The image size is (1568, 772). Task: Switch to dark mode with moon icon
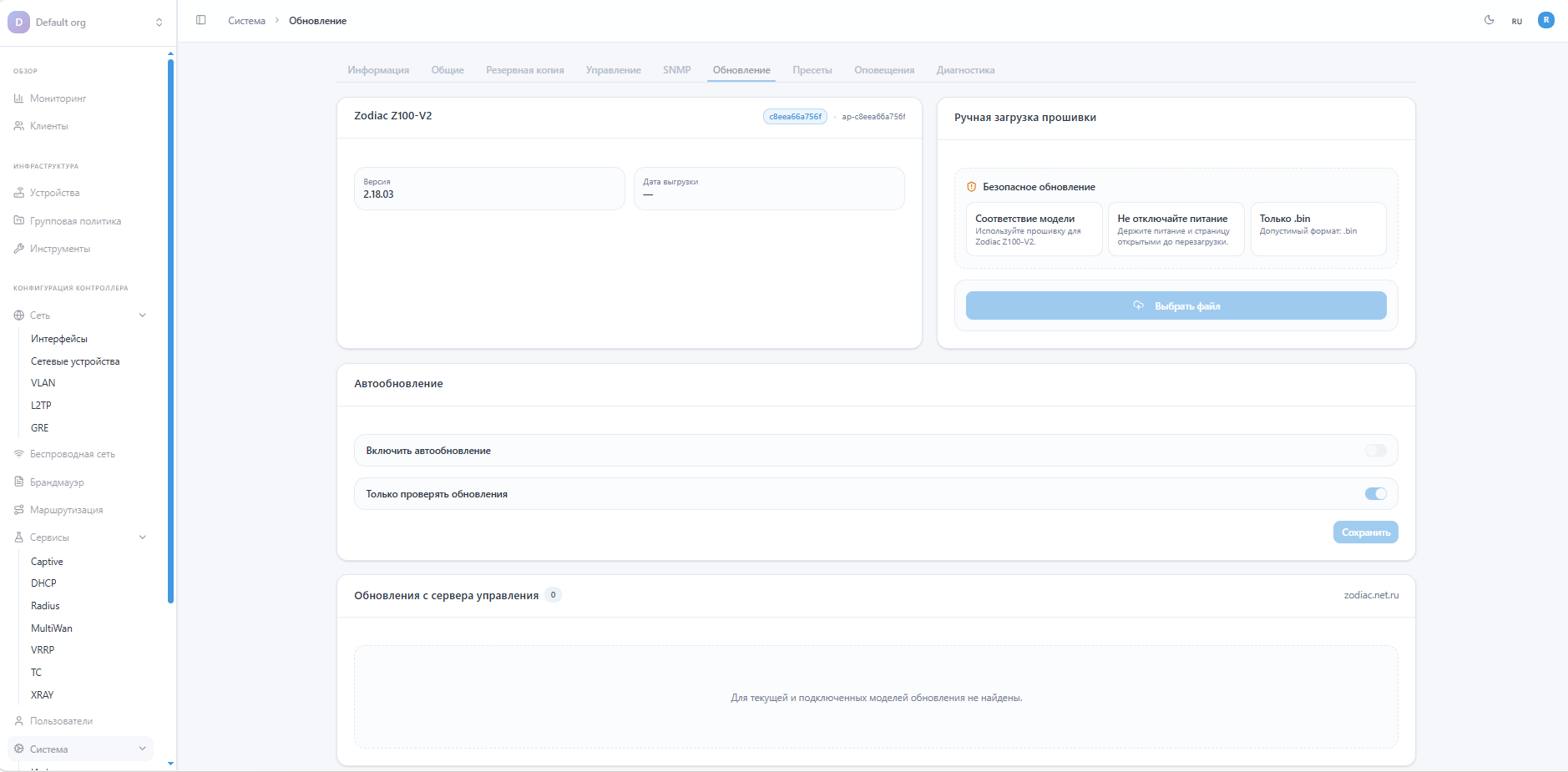click(x=1489, y=20)
